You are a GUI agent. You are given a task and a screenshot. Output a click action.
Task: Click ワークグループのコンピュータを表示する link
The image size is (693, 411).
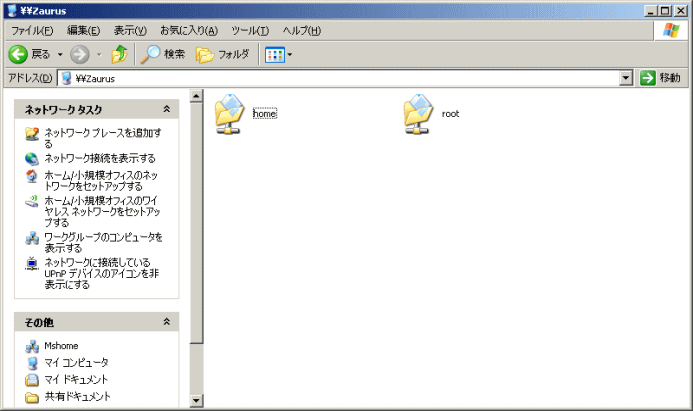coord(103,242)
